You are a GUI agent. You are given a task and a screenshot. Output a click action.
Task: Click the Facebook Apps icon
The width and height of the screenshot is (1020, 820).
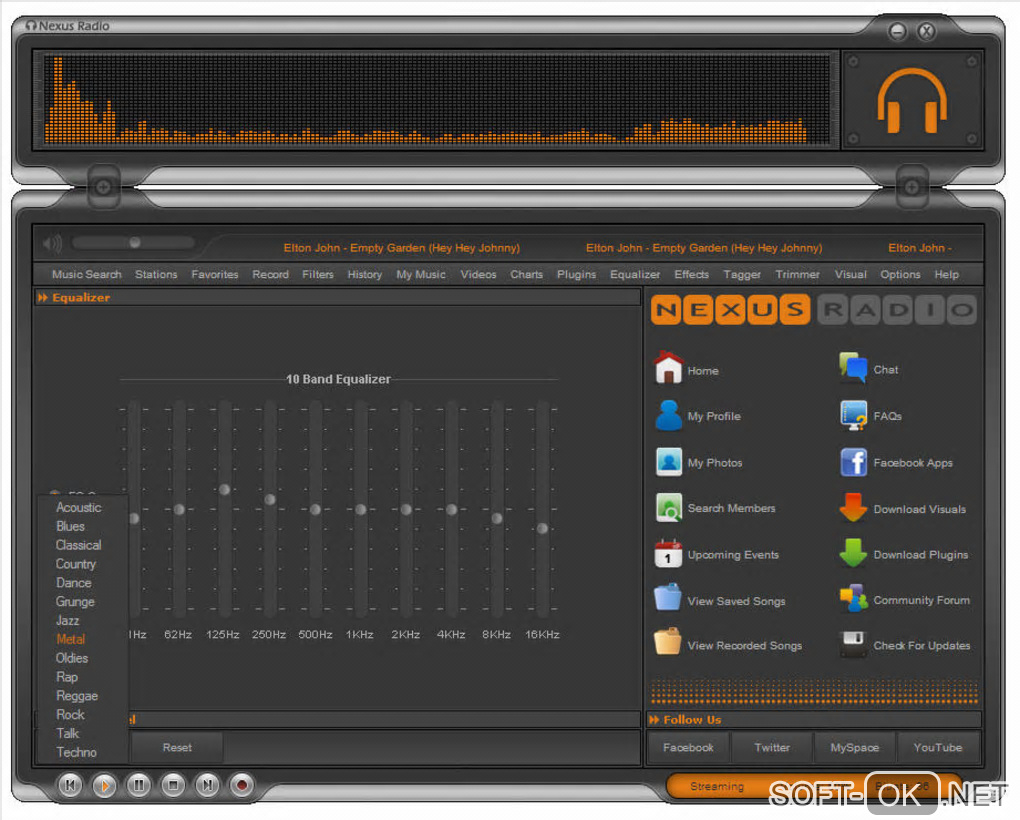[x=853, y=462]
